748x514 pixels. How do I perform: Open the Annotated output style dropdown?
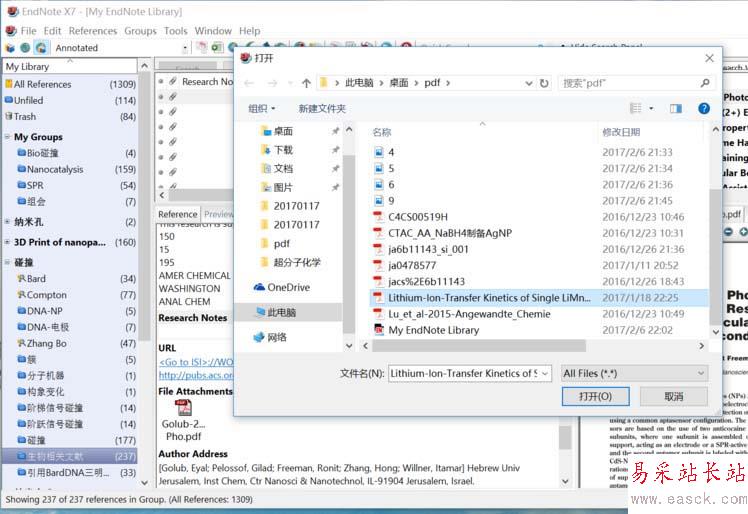(x=185, y=48)
